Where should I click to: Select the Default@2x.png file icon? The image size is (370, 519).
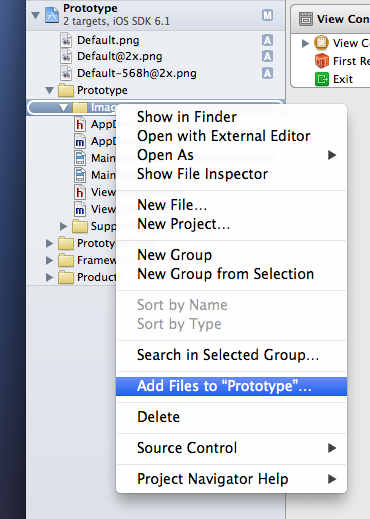tap(66, 56)
